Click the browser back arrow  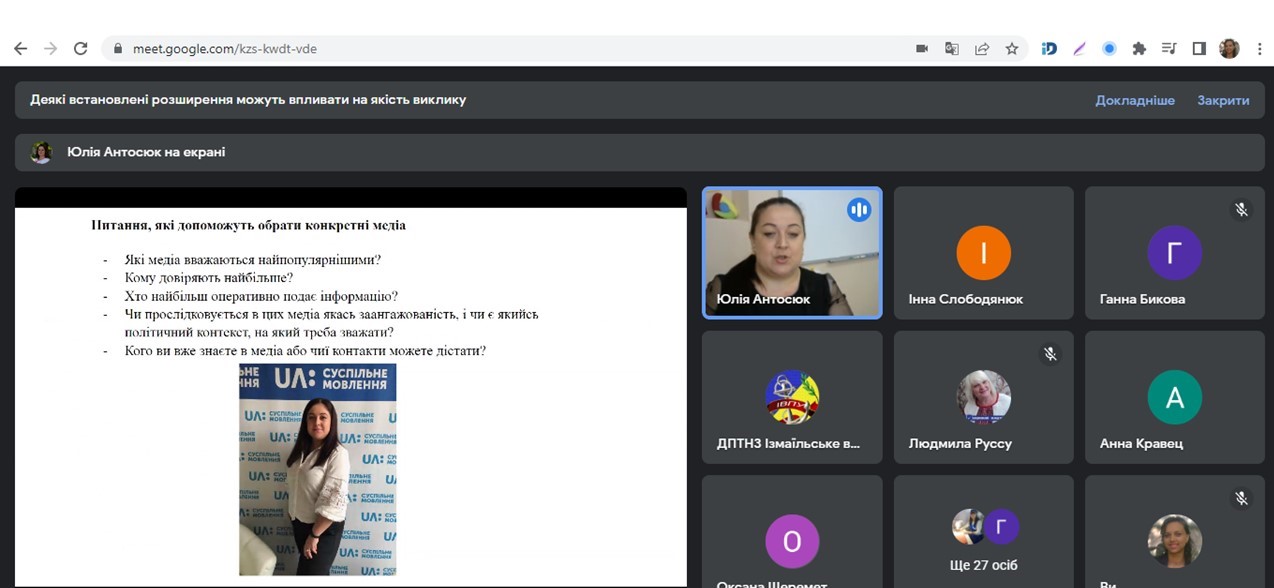click(20, 48)
